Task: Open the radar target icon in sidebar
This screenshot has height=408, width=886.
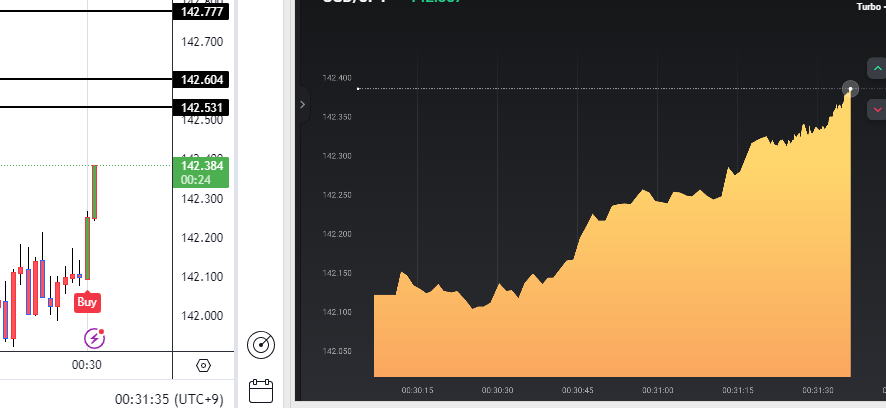Action: point(262,345)
